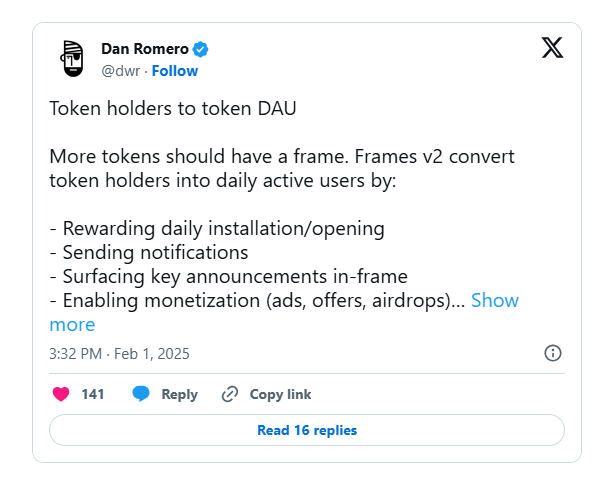Click the tweet info circle icon
Viewport: 612px width, 487px height.
(552, 353)
